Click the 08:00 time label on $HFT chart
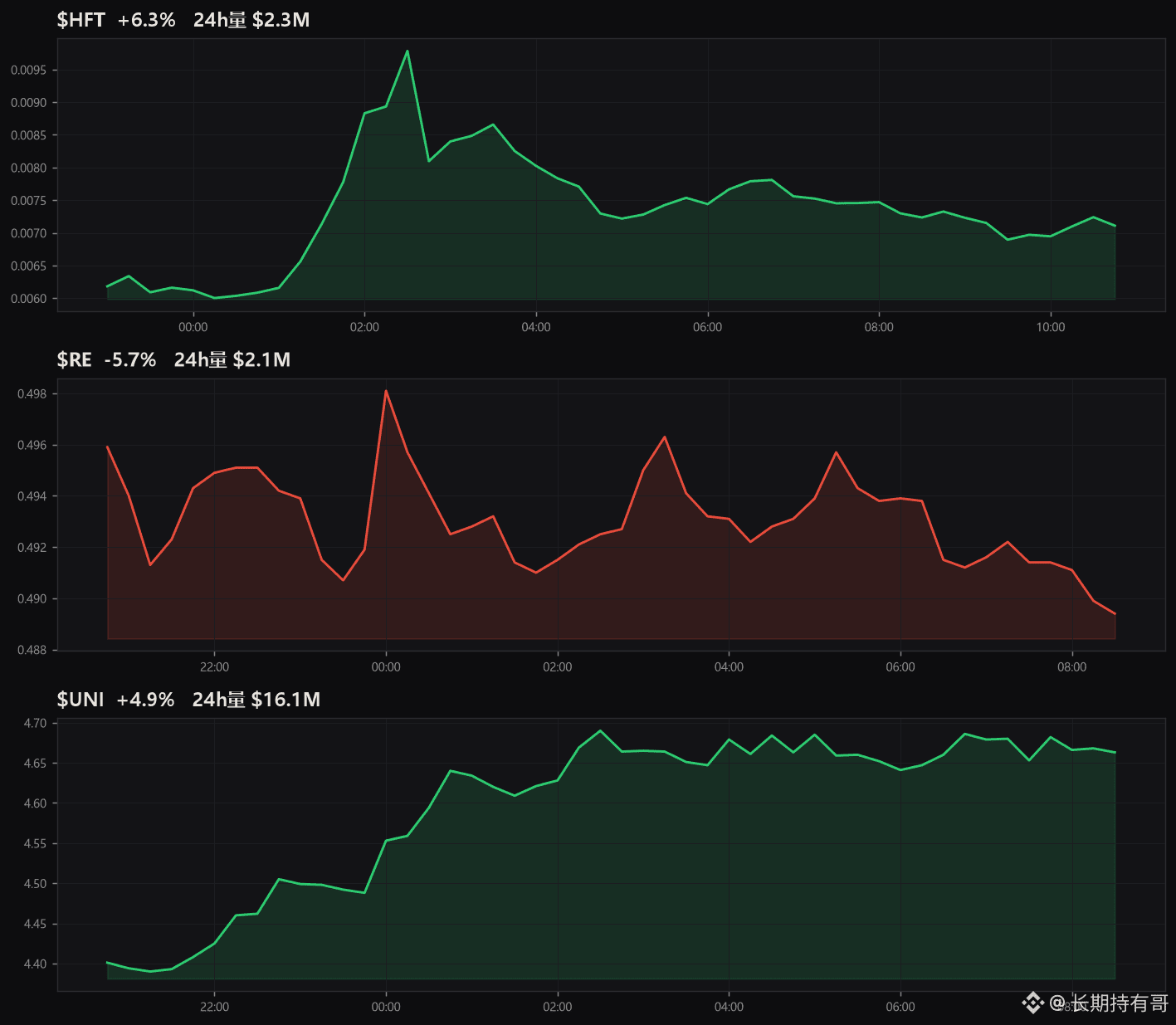Screen dimensions: 1176x1025 coord(879,327)
